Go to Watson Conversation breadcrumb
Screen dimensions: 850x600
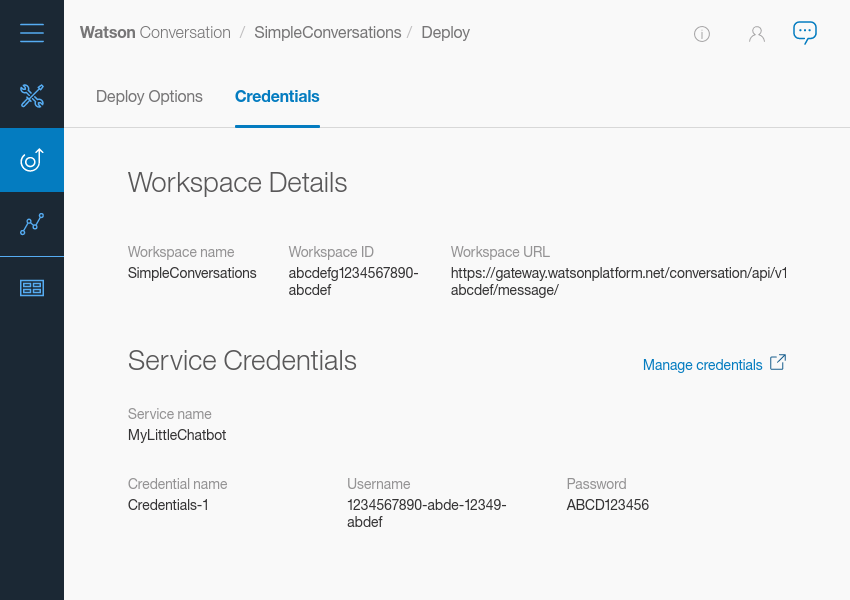point(155,33)
